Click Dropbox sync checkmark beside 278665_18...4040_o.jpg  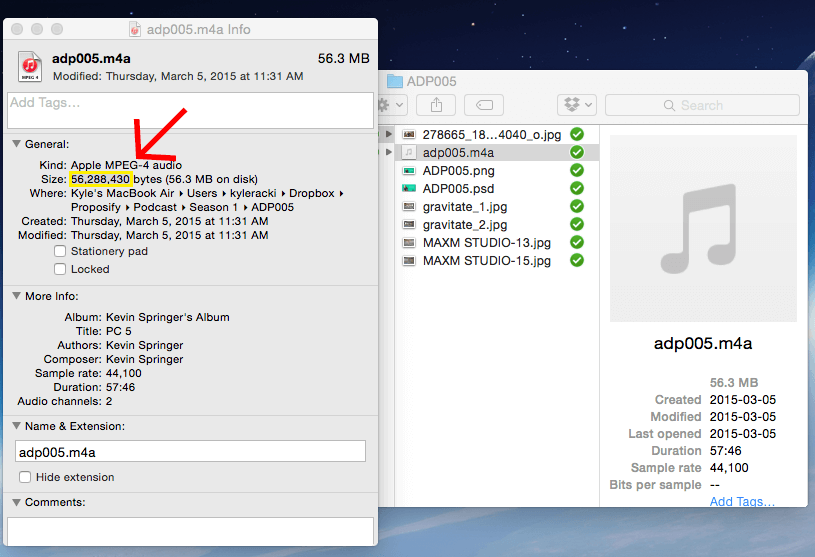pyautogui.click(x=577, y=134)
